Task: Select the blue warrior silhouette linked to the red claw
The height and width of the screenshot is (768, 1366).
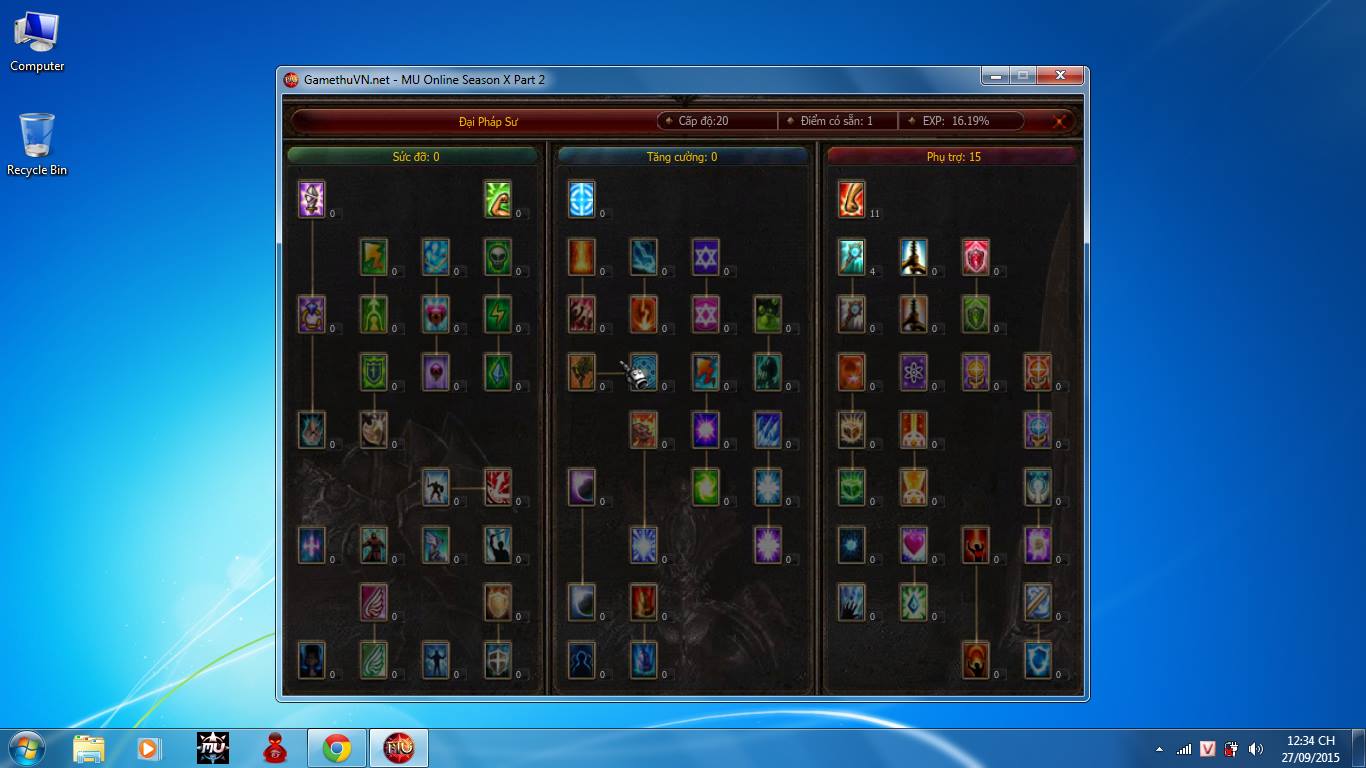Action: coord(436,487)
